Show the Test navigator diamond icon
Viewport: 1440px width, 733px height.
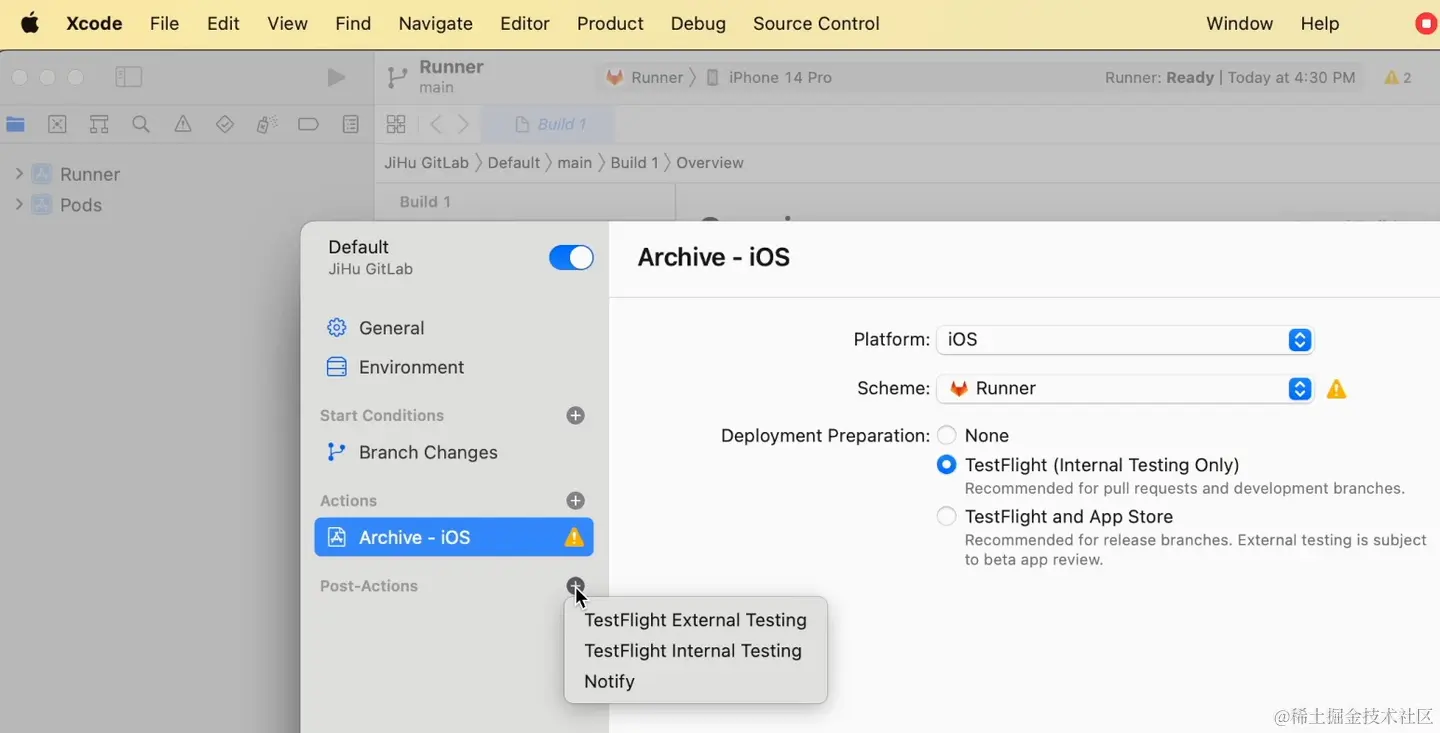coord(225,124)
